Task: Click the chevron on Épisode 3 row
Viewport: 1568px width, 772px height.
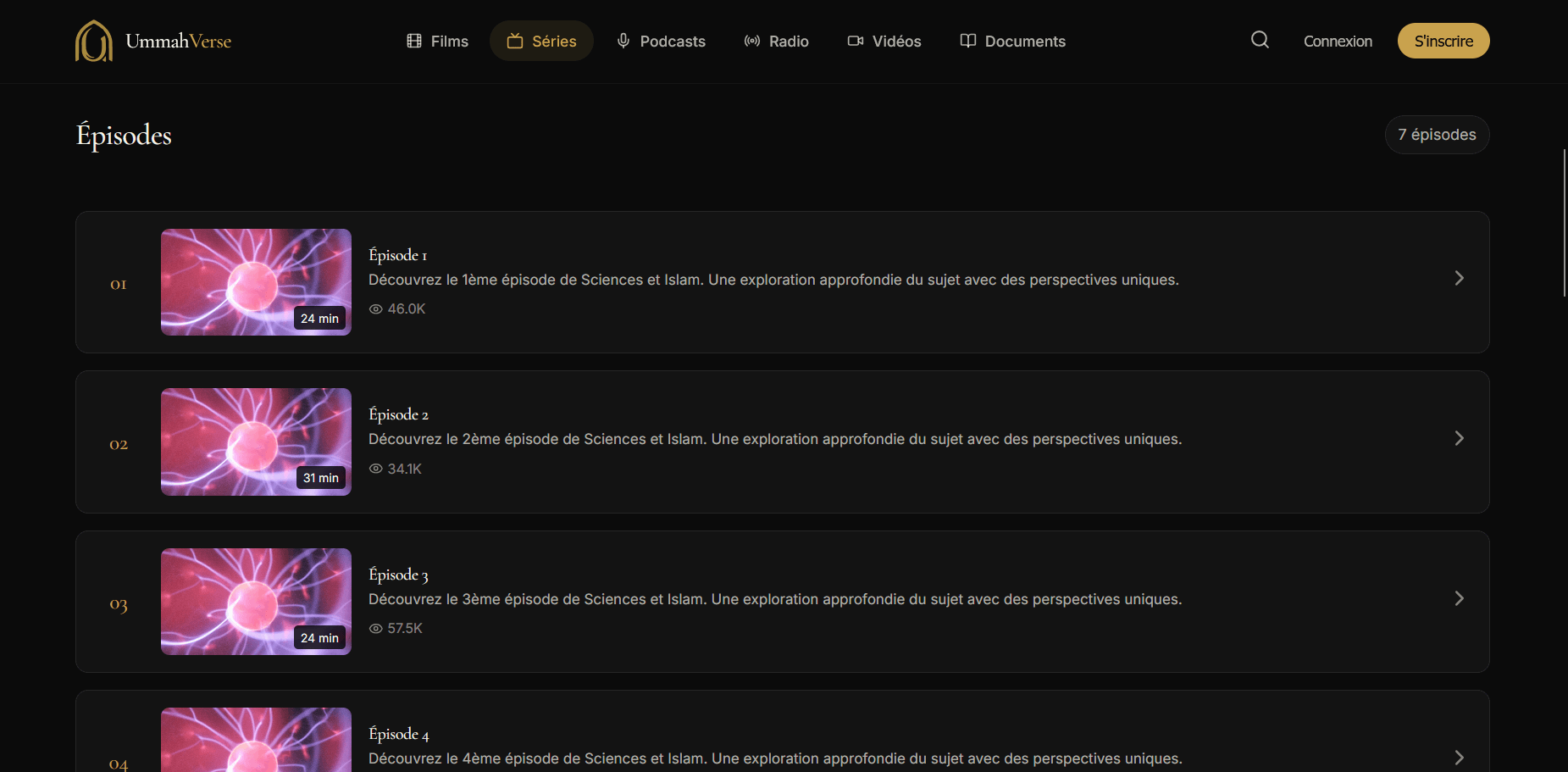Action: coord(1459,598)
